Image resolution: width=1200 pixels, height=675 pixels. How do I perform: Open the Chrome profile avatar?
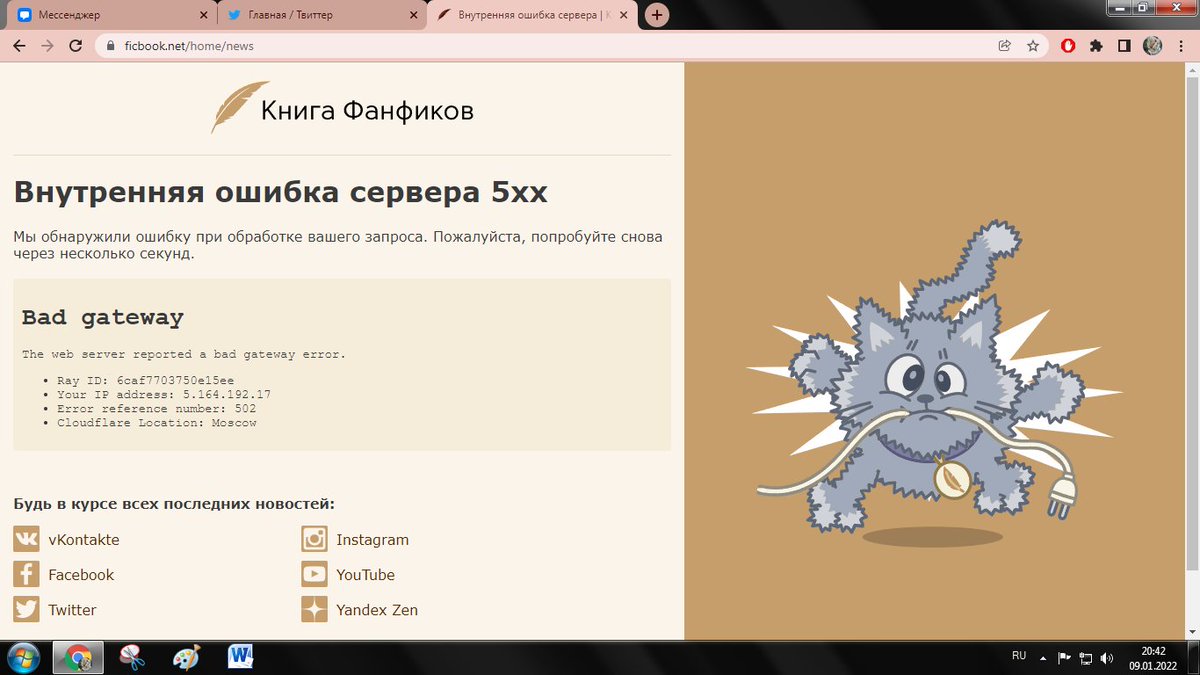1152,45
